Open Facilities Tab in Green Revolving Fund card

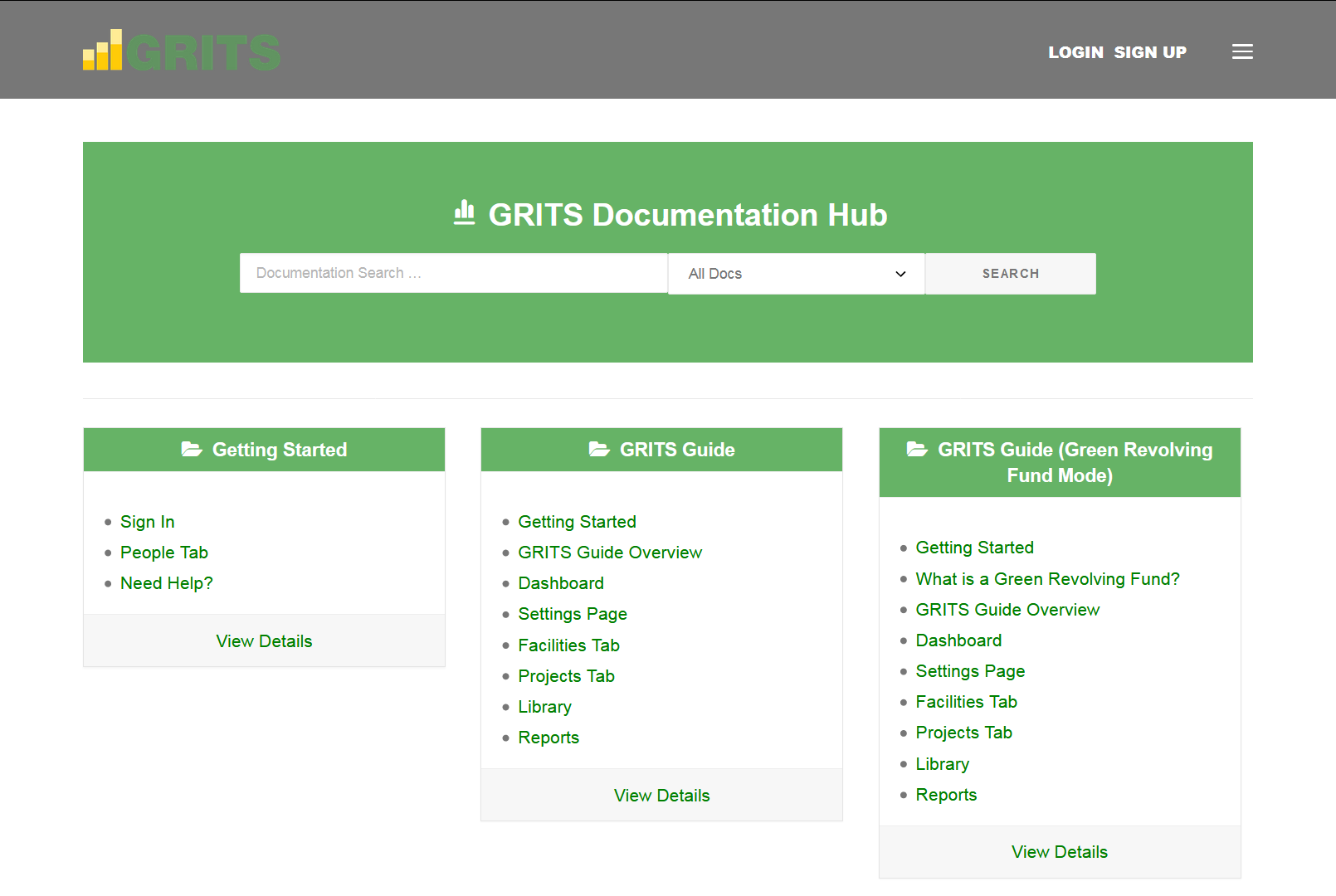point(967,702)
